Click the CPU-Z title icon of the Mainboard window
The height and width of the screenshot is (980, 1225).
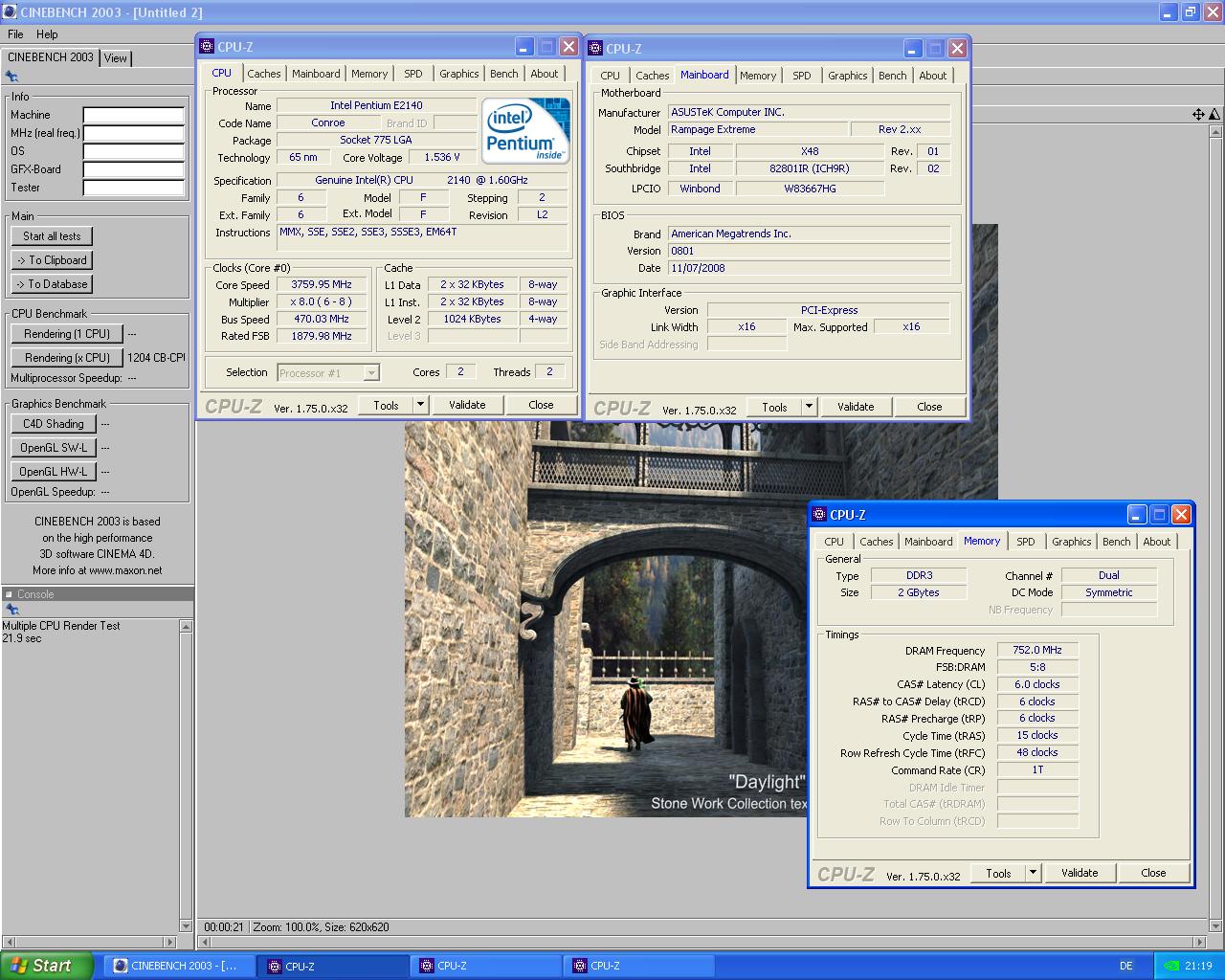click(x=595, y=49)
